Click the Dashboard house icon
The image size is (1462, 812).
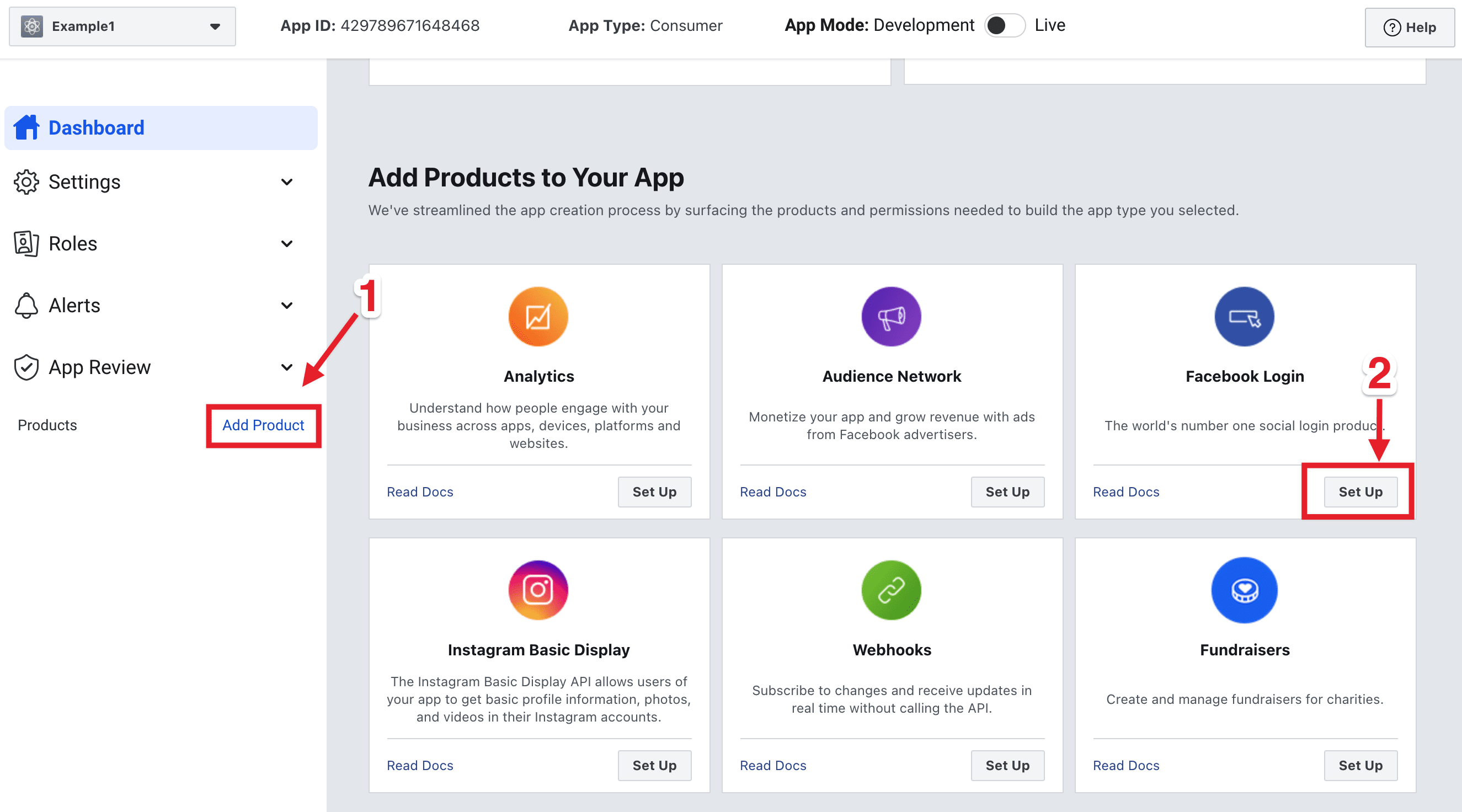pyautogui.click(x=26, y=127)
